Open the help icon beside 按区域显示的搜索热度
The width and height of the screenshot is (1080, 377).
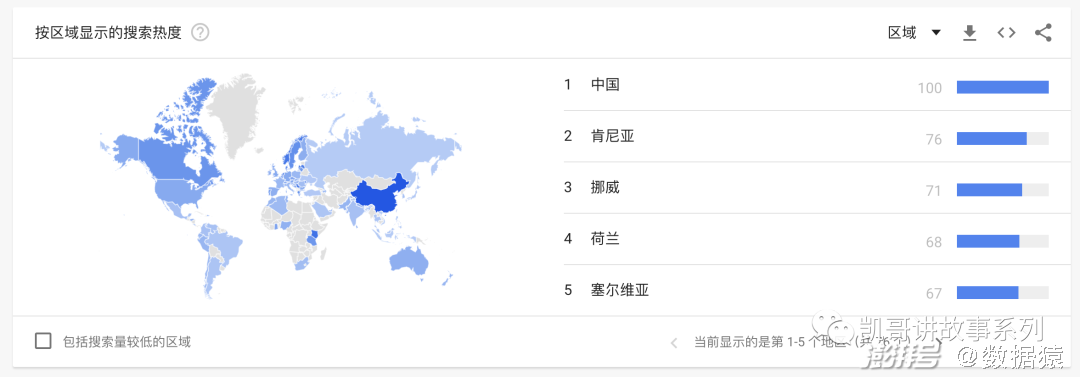coord(200,32)
